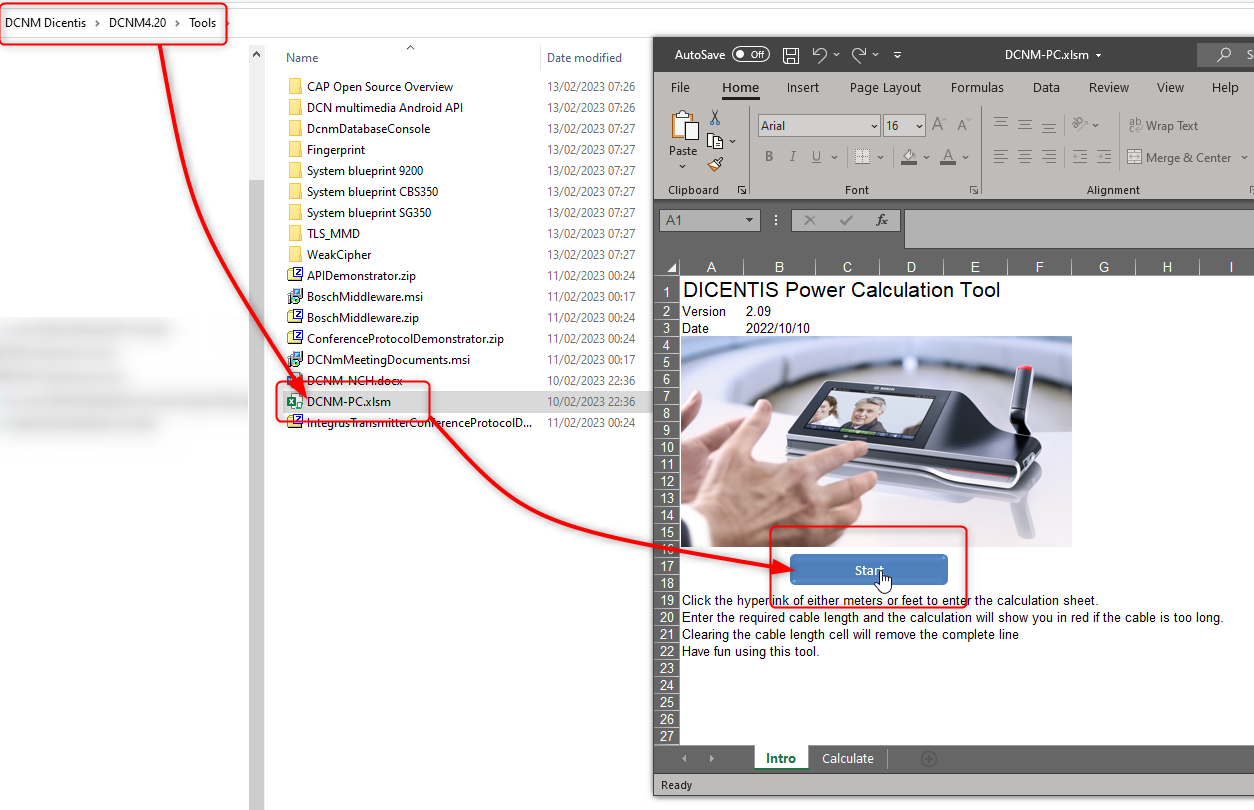Select the BoschMiddleware.msi file
1254x810 pixels.
click(364, 297)
